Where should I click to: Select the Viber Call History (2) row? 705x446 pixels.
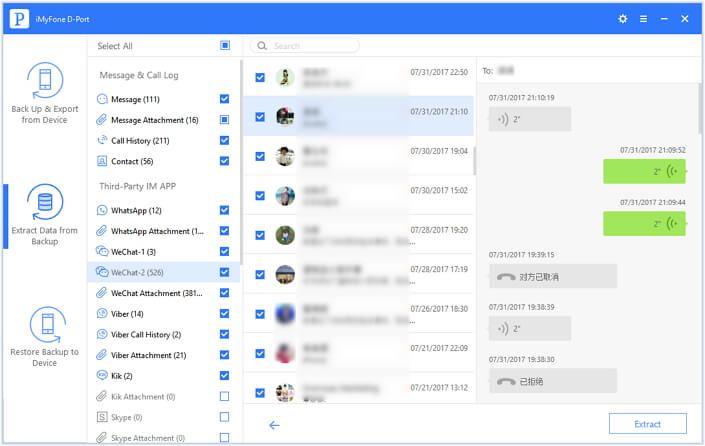pos(164,334)
